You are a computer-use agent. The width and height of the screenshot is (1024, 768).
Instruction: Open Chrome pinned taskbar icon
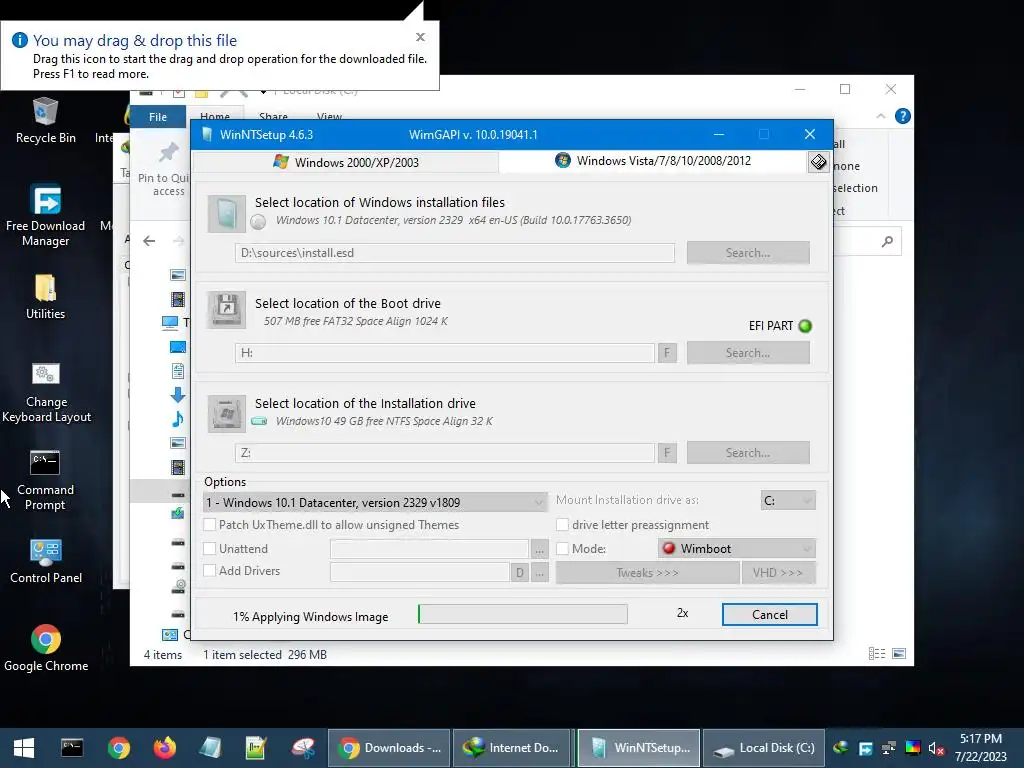[119, 748]
